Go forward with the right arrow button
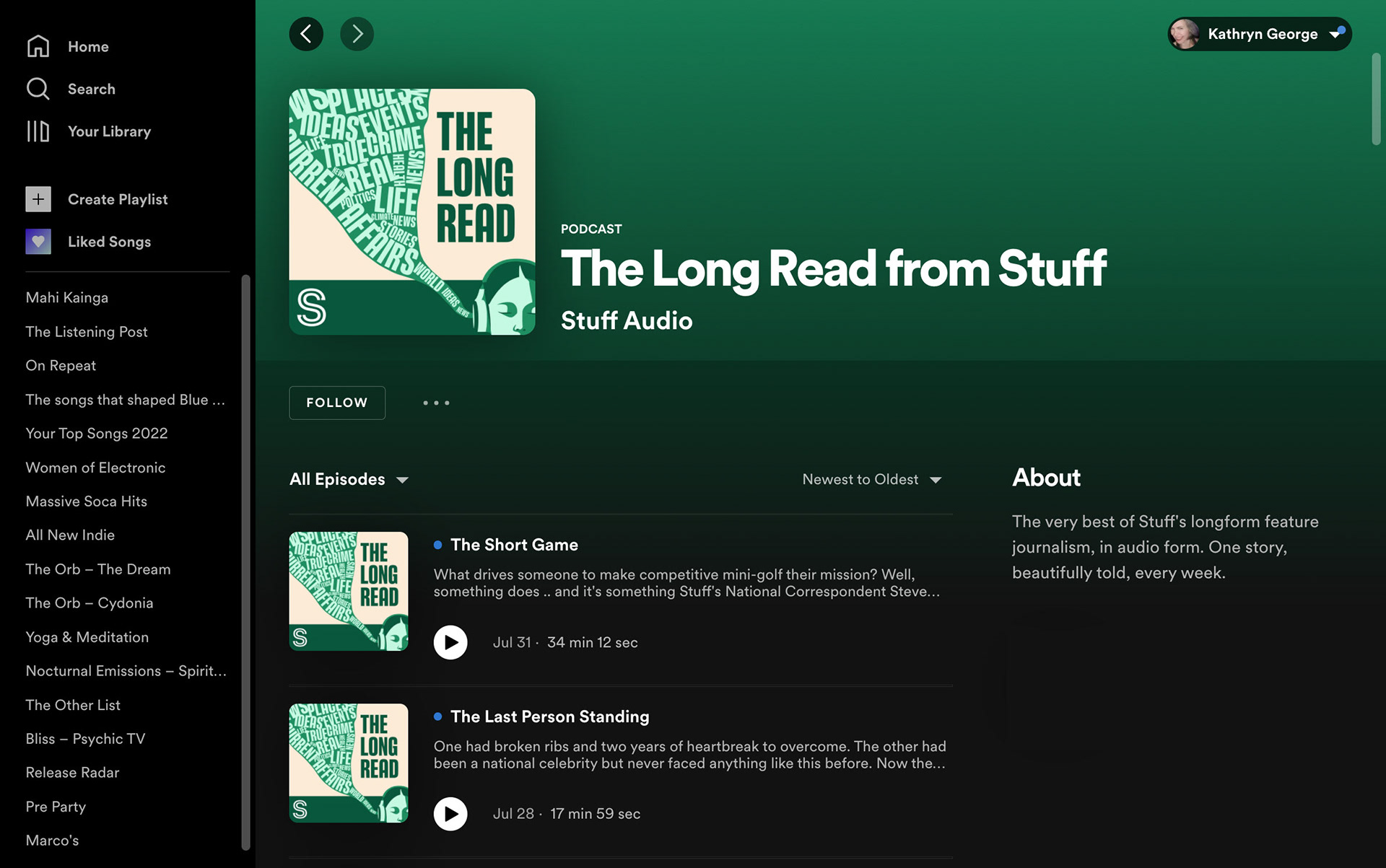This screenshot has height=868, width=1386. point(357,34)
